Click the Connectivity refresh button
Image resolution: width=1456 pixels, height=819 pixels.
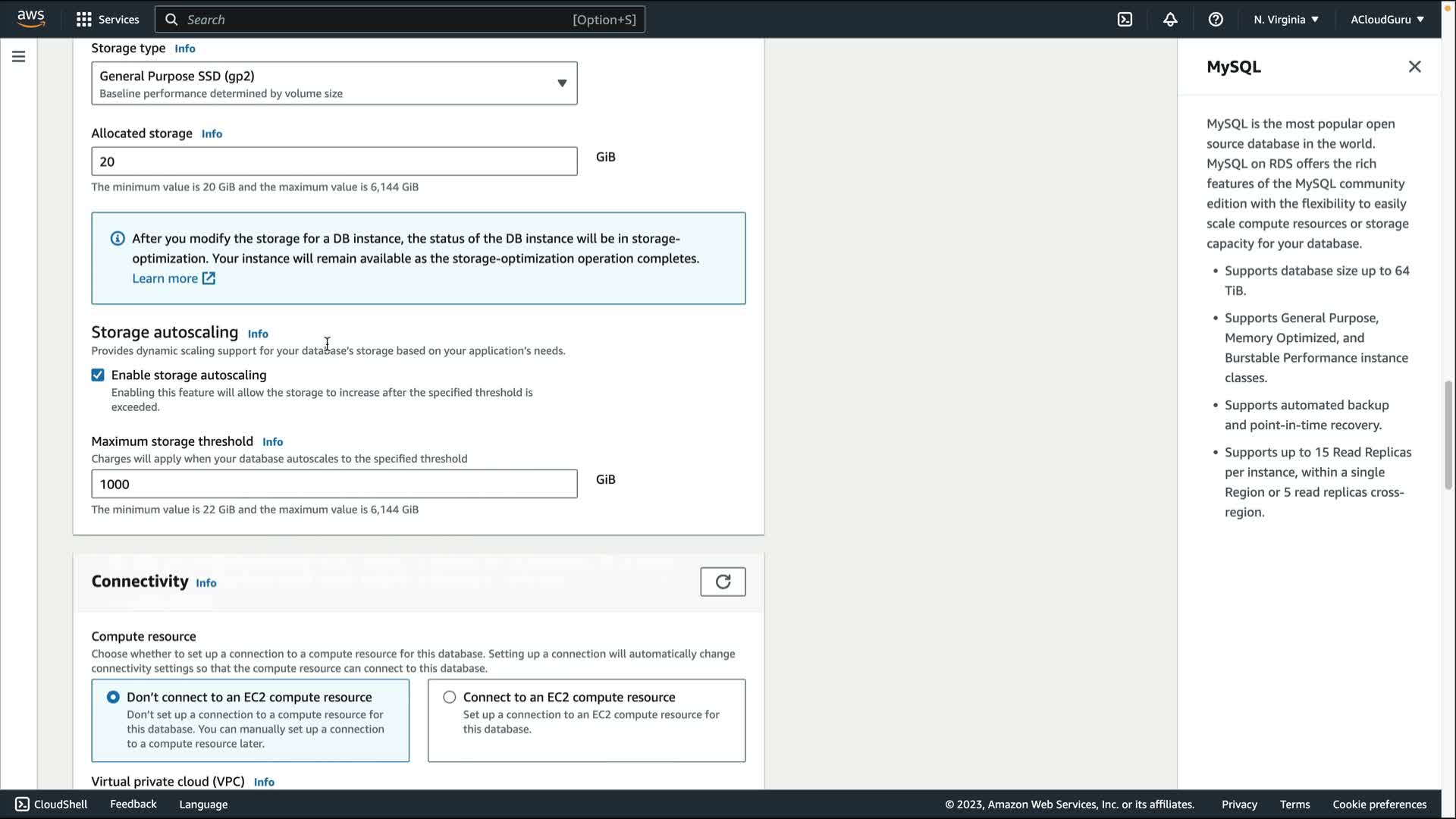click(722, 582)
